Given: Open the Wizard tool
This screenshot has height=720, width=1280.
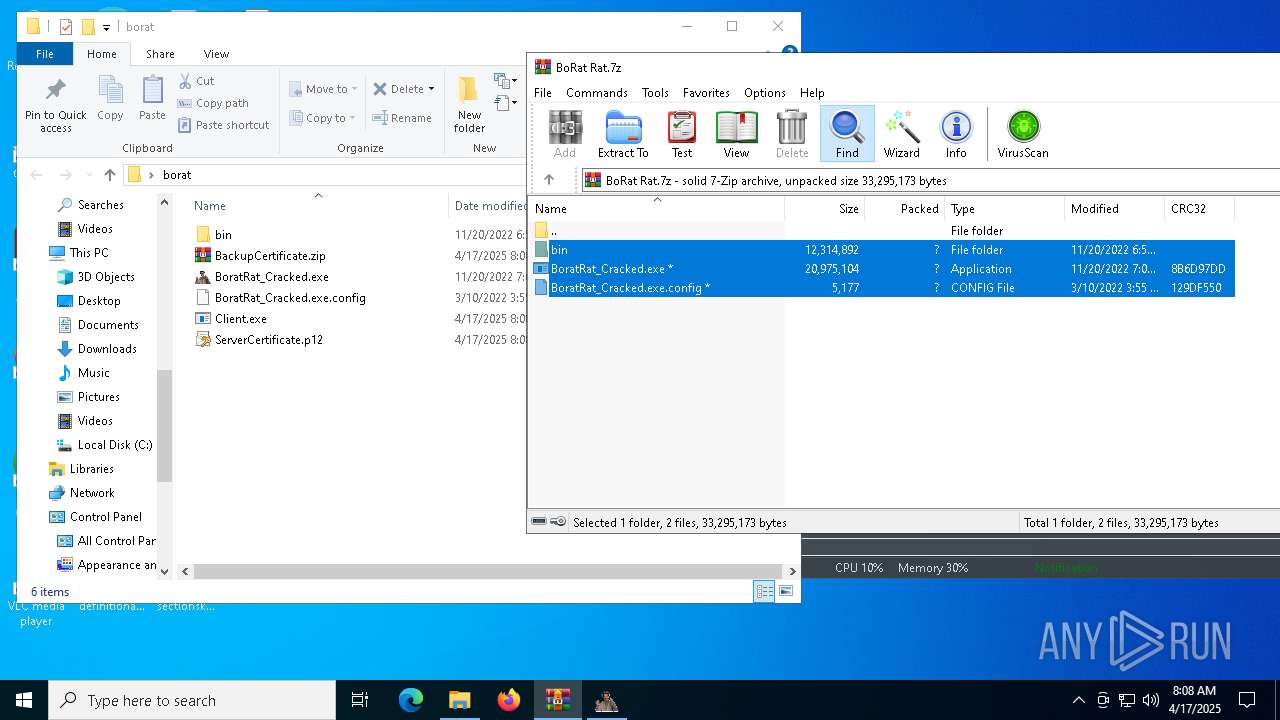Looking at the screenshot, I should [901, 134].
